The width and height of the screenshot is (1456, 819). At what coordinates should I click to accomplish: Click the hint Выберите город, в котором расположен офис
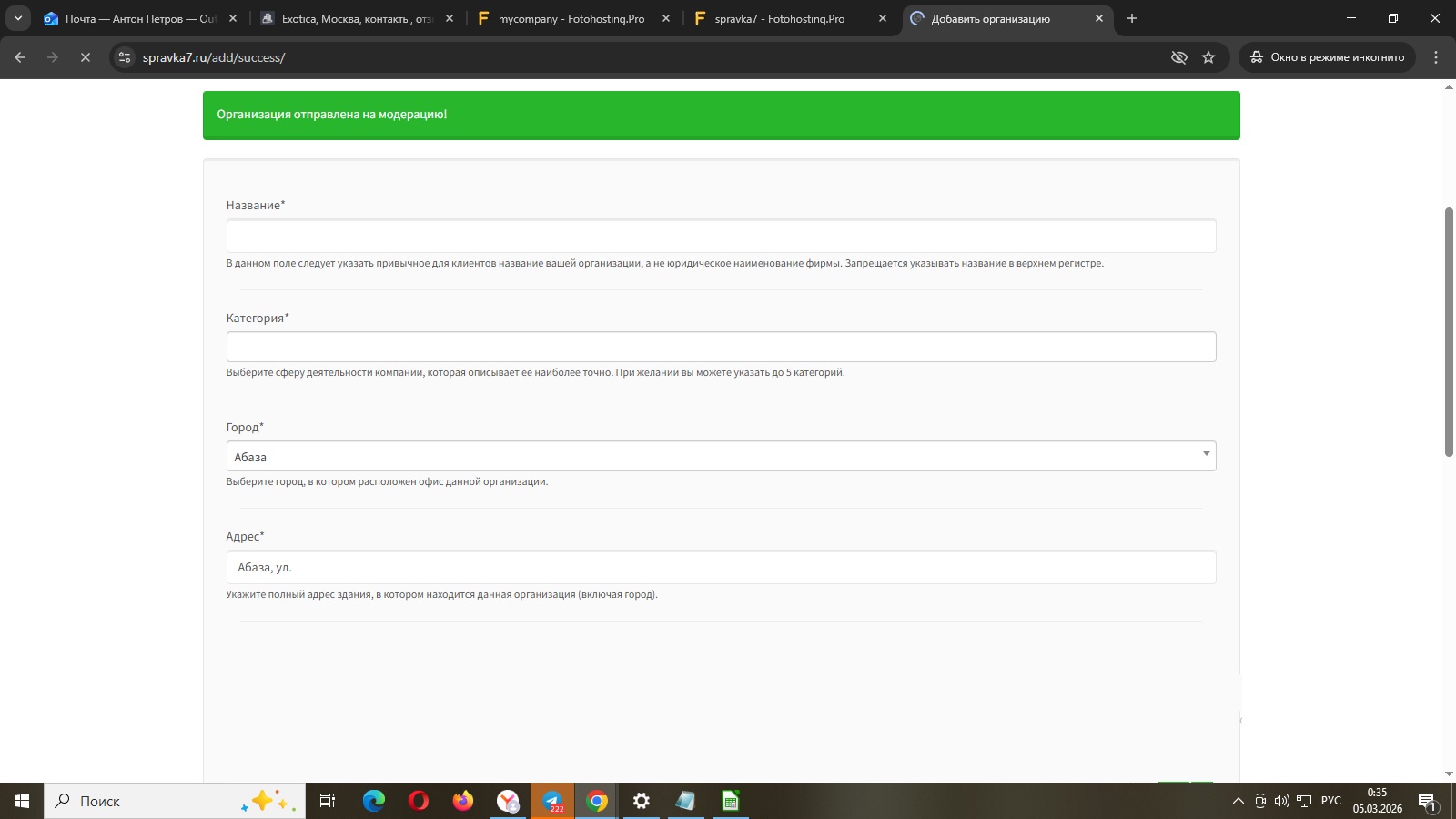tap(387, 482)
